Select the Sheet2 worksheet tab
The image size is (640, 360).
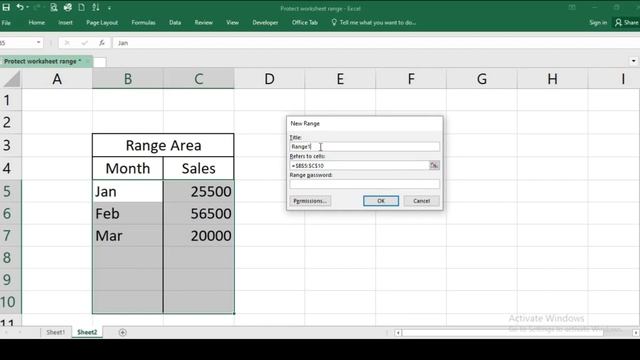point(87,332)
